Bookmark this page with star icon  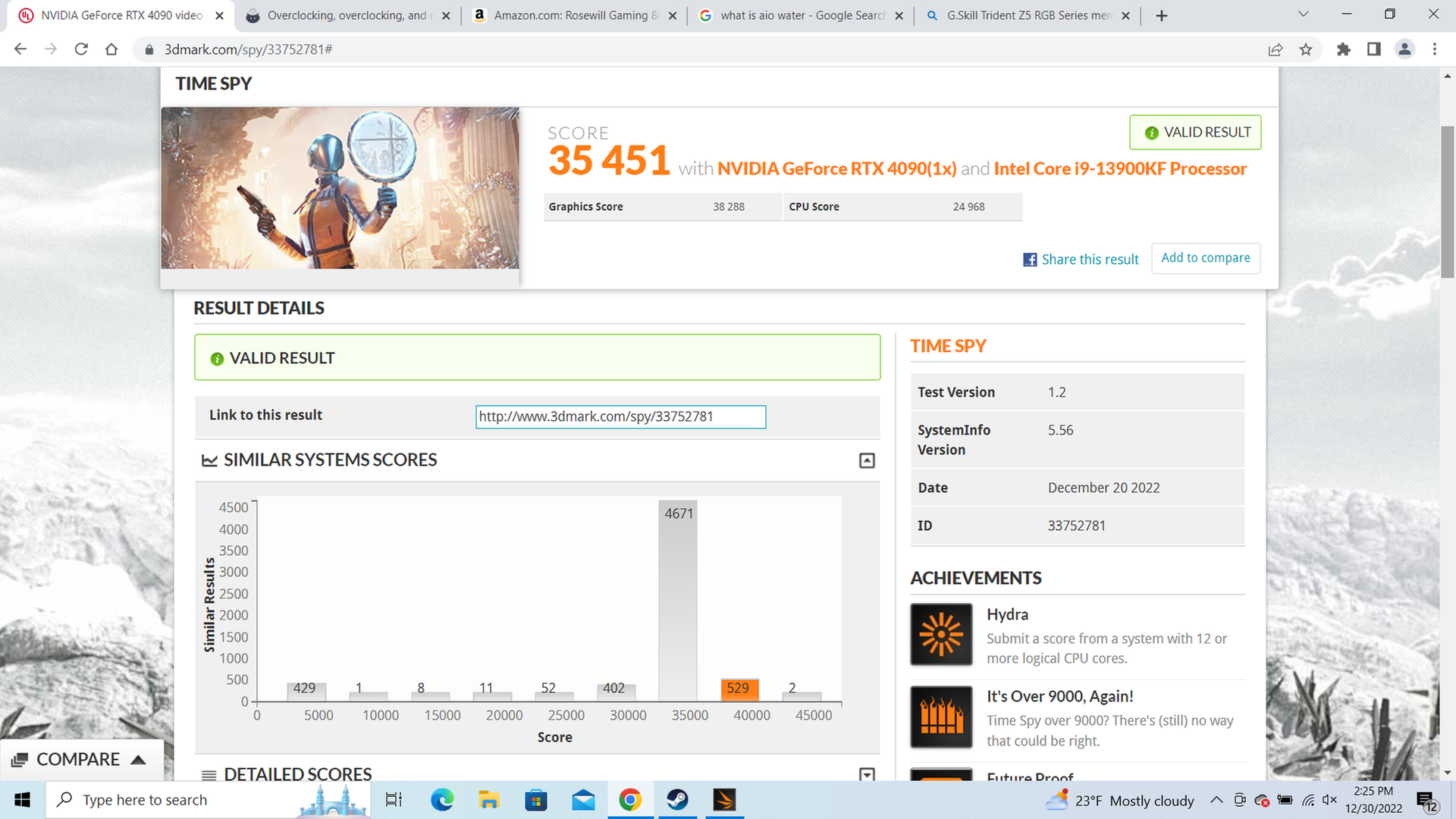click(x=1306, y=49)
